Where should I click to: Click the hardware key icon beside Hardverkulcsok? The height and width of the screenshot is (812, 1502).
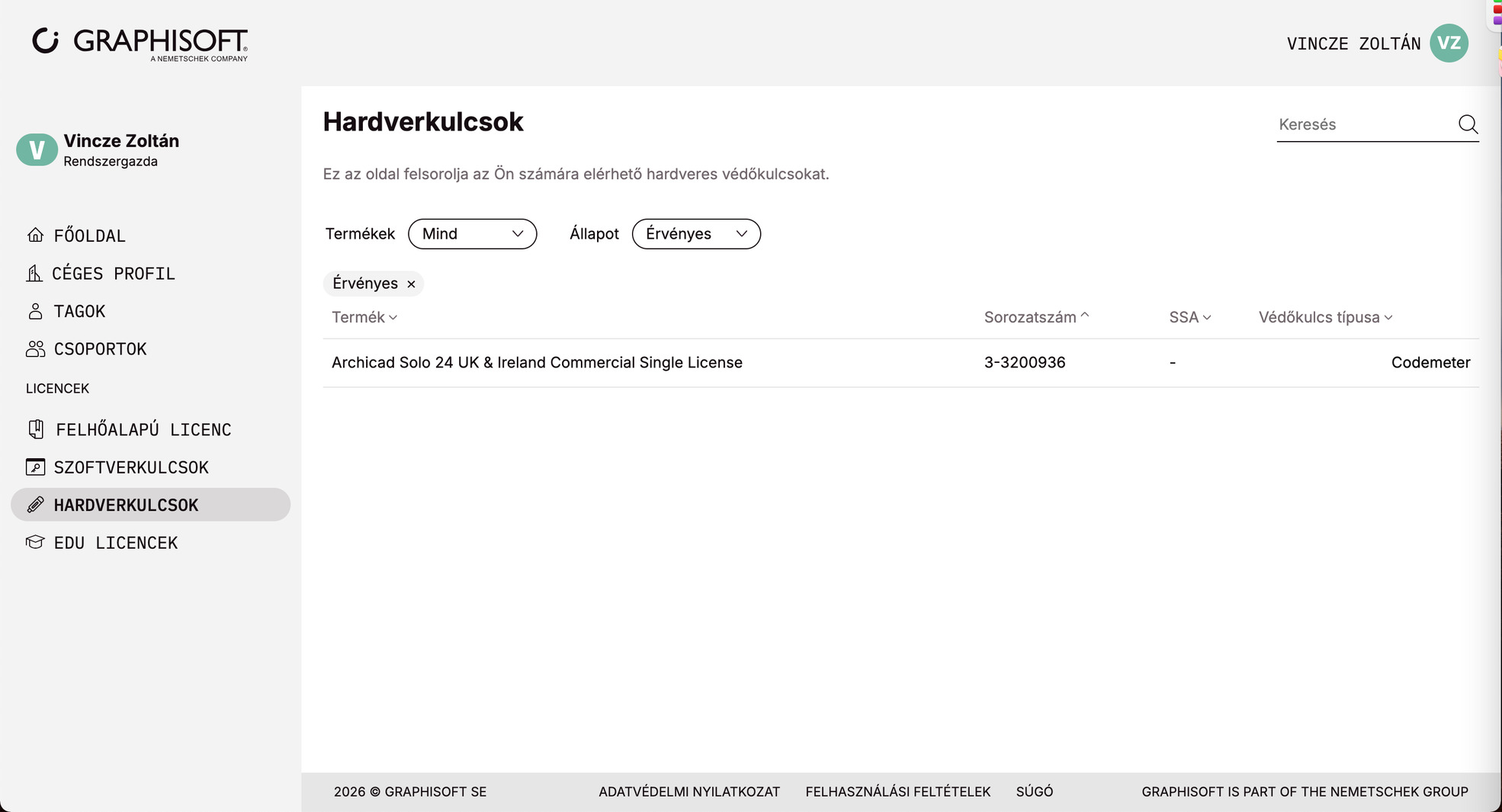(35, 505)
